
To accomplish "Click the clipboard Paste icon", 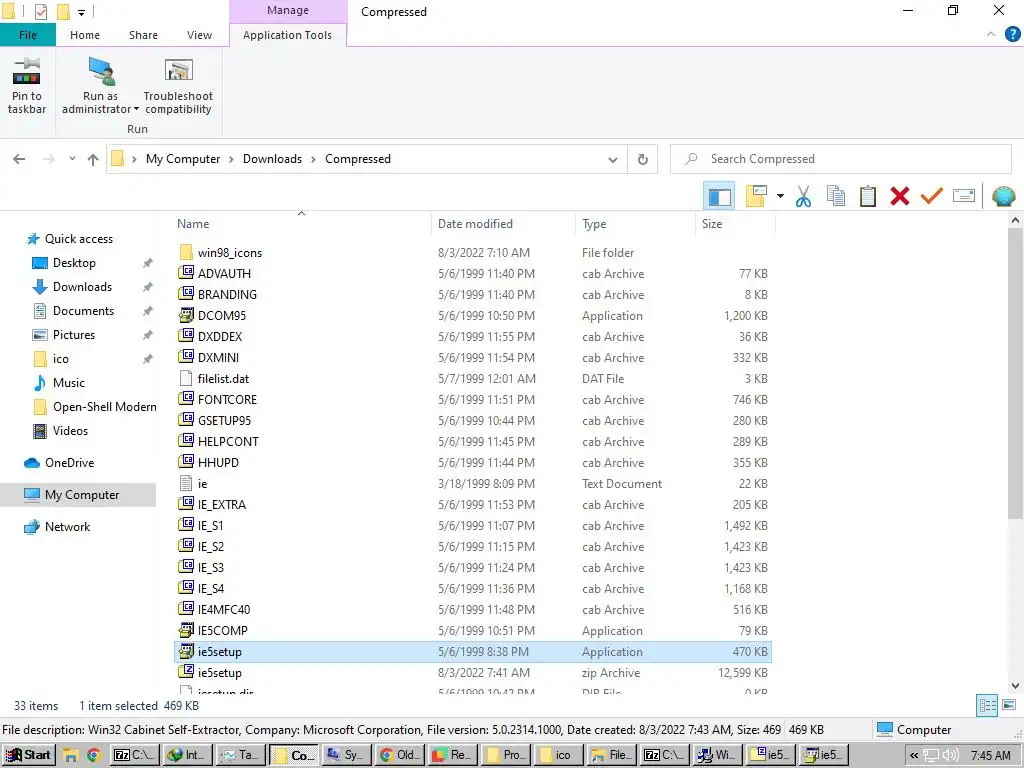I will tap(868, 196).
